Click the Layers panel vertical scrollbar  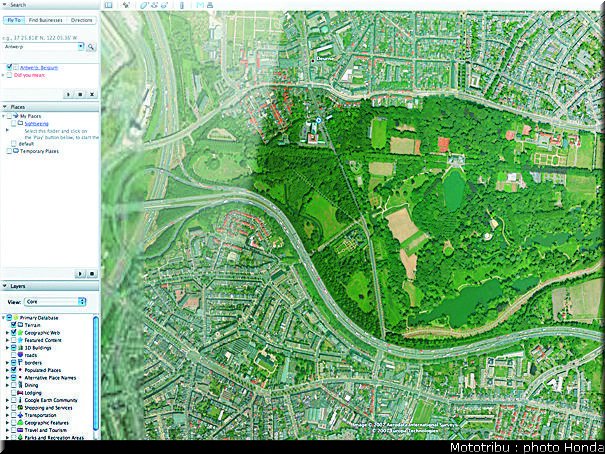95,374
